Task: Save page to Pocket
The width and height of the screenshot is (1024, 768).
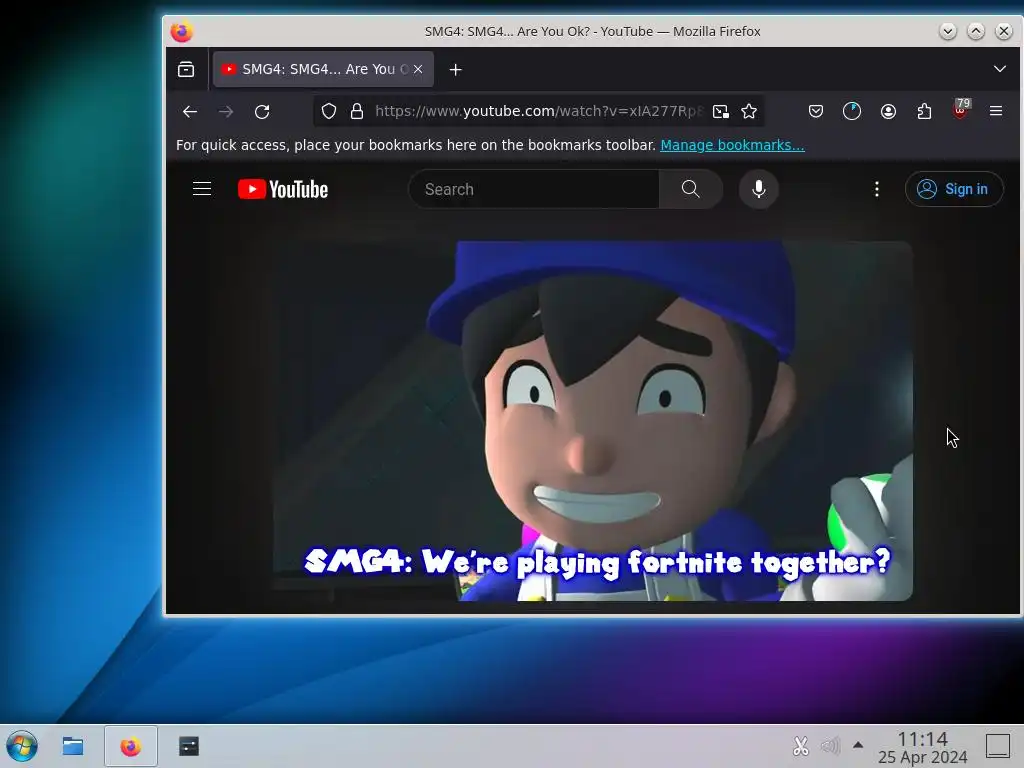Action: coord(816,112)
